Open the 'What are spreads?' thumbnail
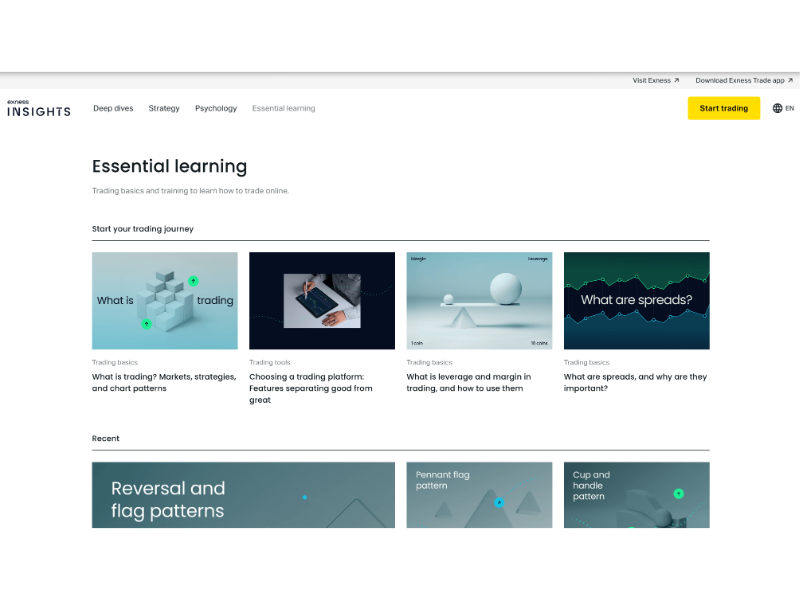800x600 pixels. 636,300
